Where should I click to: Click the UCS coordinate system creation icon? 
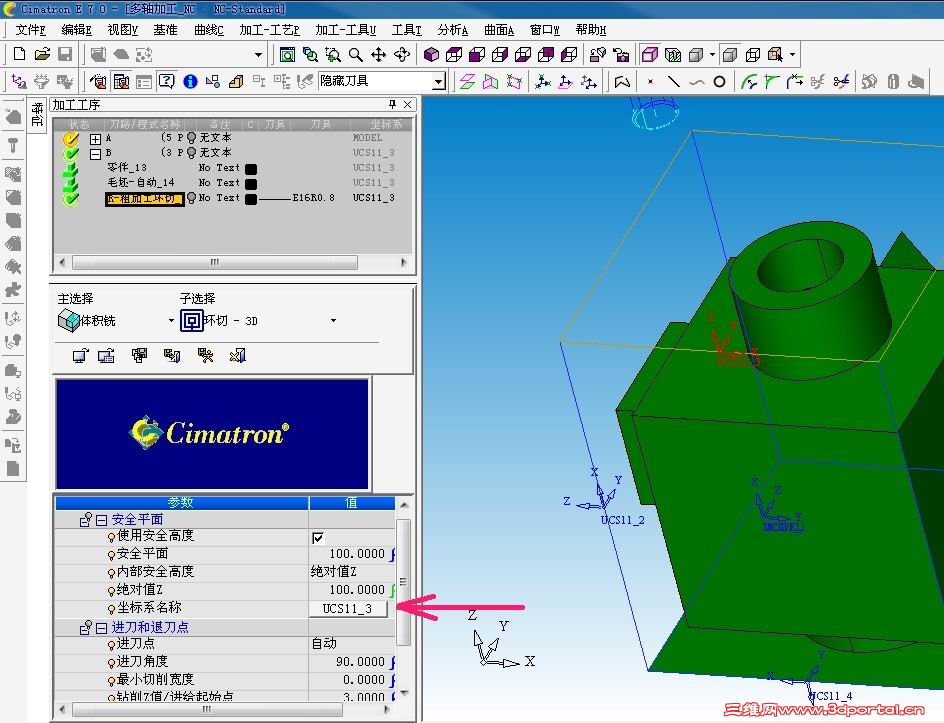pos(543,81)
